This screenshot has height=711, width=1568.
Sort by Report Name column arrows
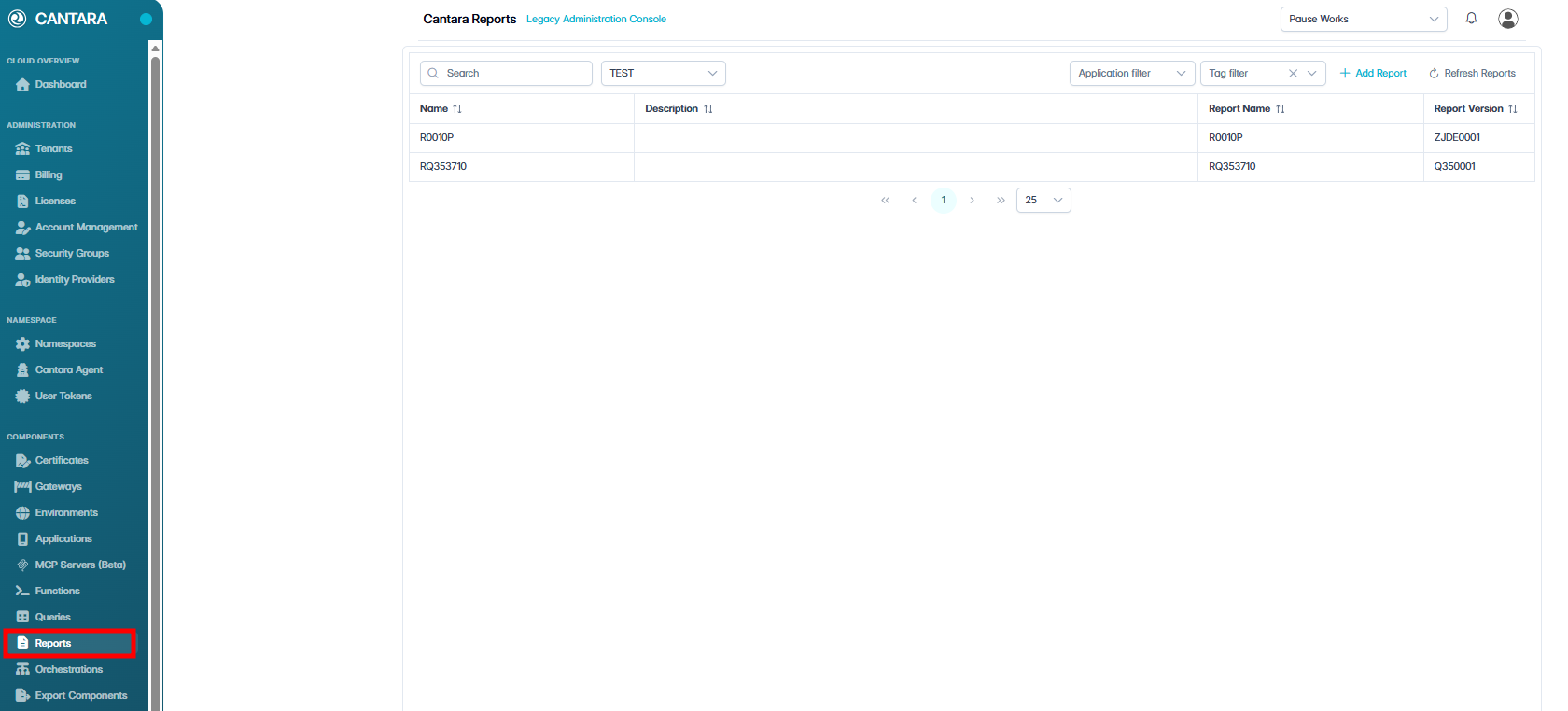[1281, 109]
